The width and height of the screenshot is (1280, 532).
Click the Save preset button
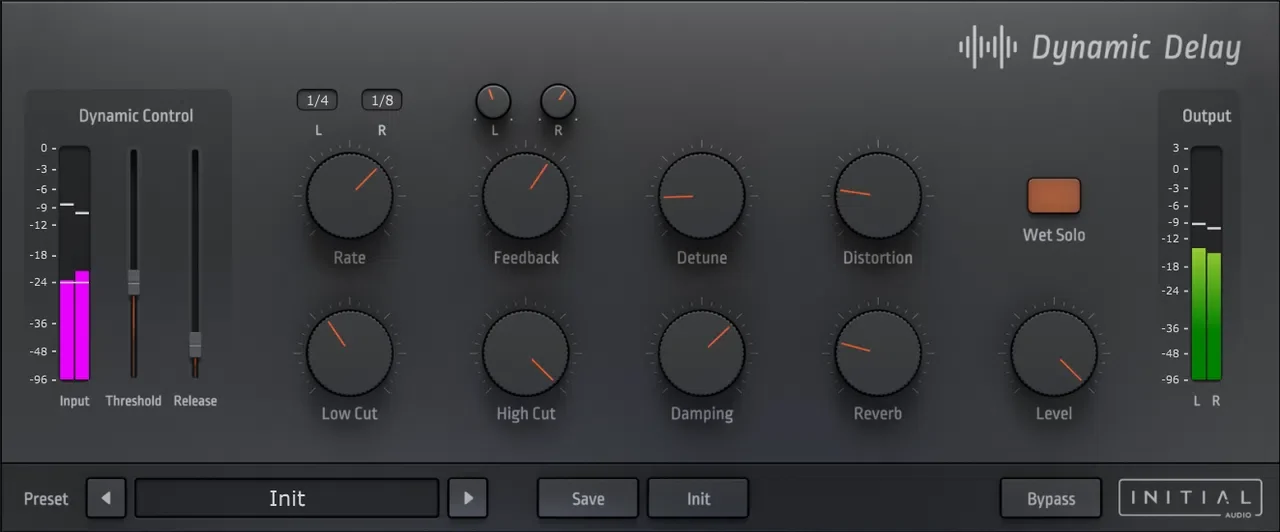point(588,498)
